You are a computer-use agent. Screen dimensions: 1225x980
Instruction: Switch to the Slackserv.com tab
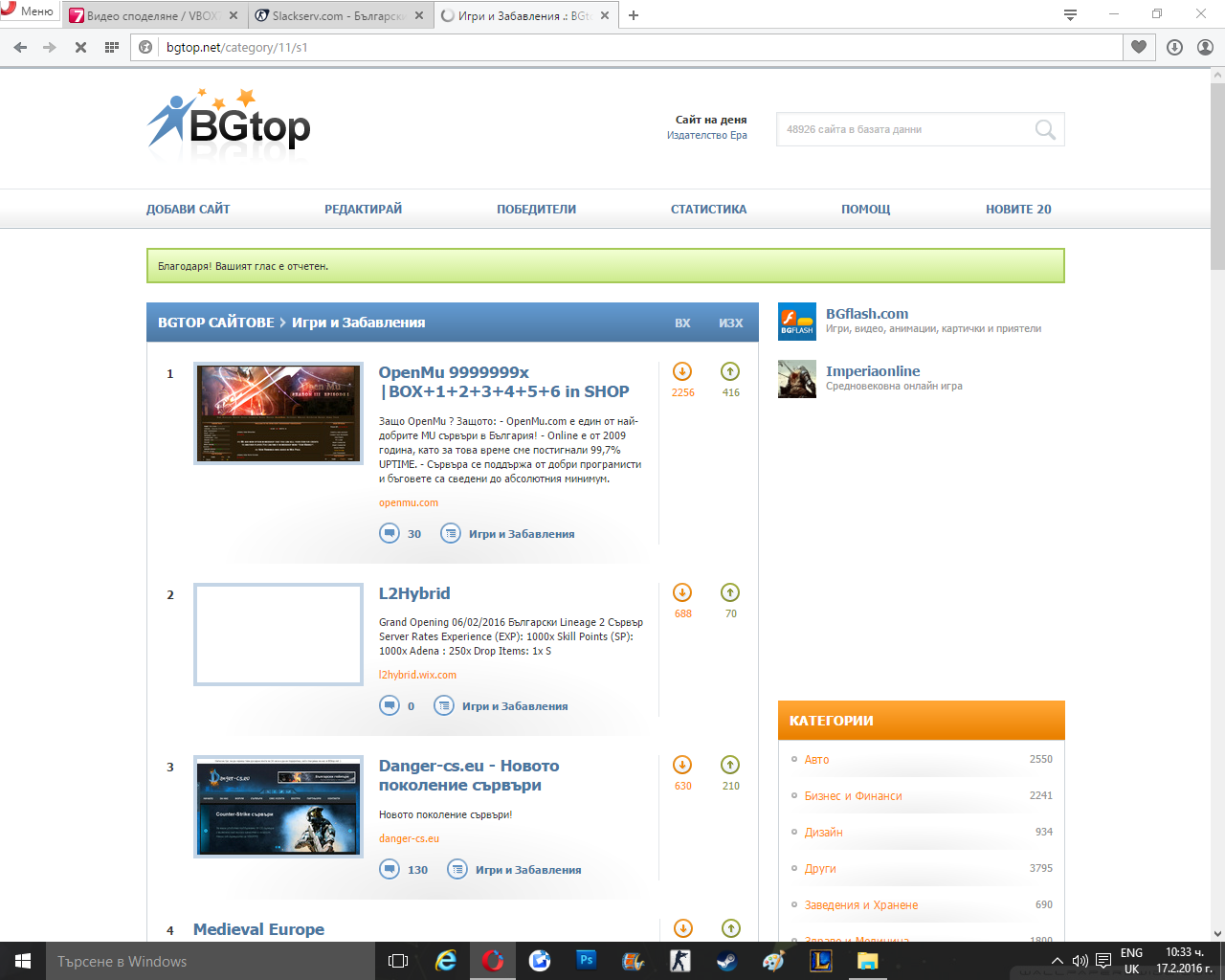click(x=339, y=15)
